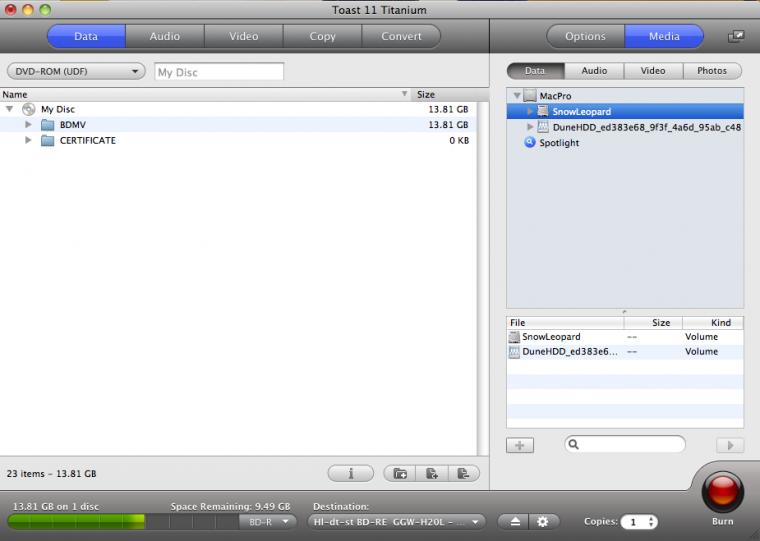Screen dimensions: 760x541
Task: Eject the disc with the eject icon
Action: [x=513, y=522]
